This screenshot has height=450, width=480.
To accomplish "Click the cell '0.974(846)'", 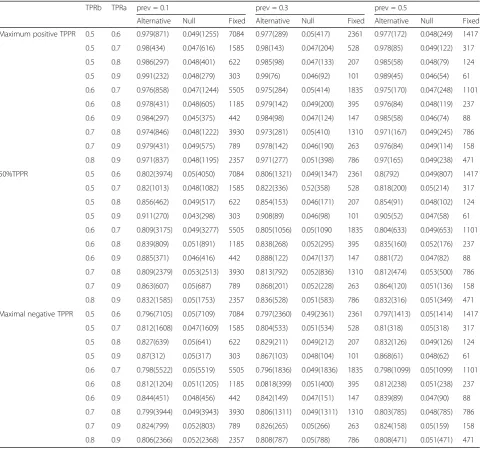I will [x=153, y=132].
